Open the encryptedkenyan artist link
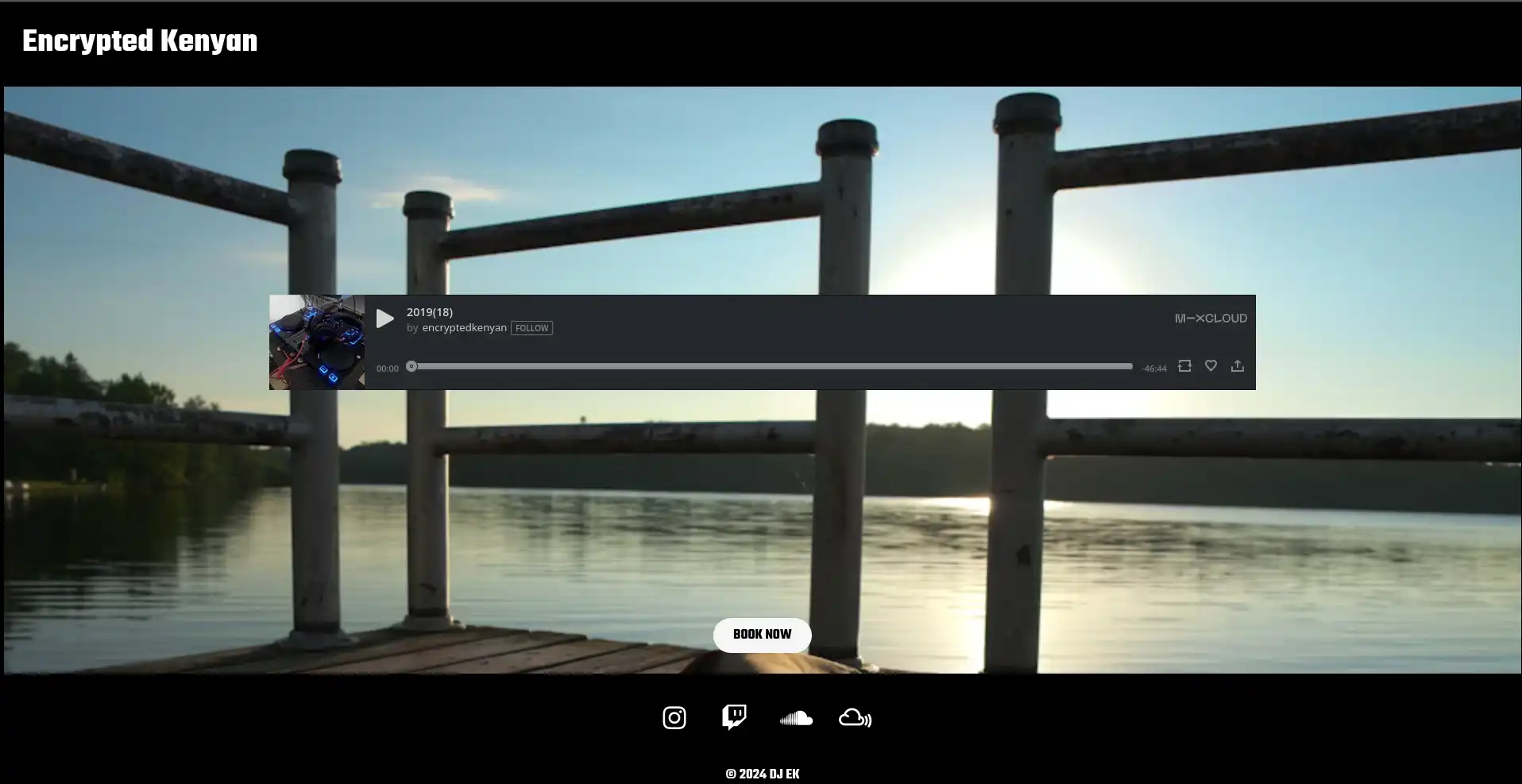Screen dimensions: 1522x784 coord(464,328)
